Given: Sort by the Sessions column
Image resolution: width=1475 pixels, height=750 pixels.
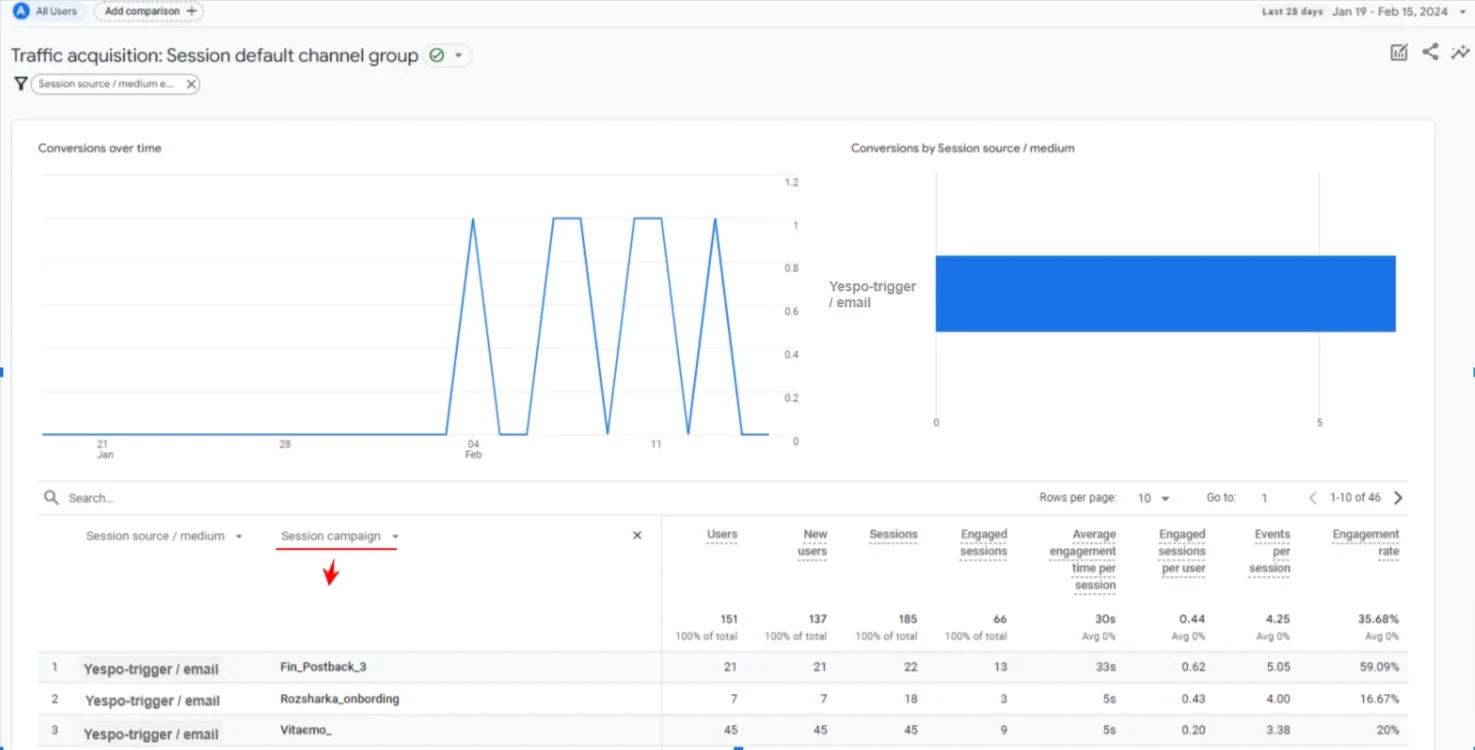Looking at the screenshot, I should [x=893, y=535].
